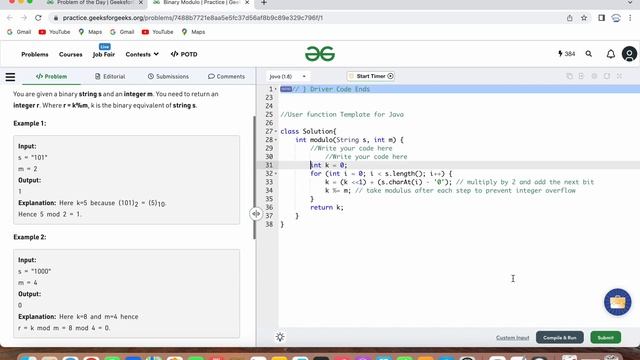The image size is (640, 360).
Task: Open the notifications bell
Action: [611, 54]
